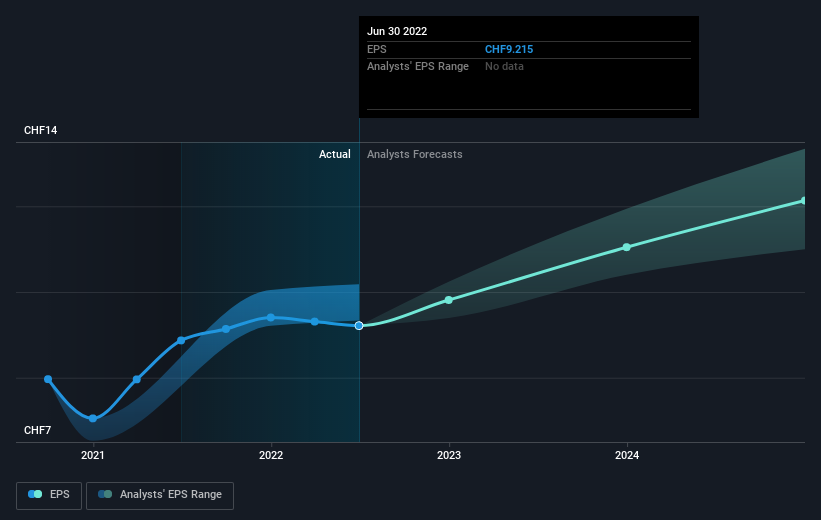Click the CHF7 y-axis label
This screenshot has width=821, height=520.
coord(38,430)
